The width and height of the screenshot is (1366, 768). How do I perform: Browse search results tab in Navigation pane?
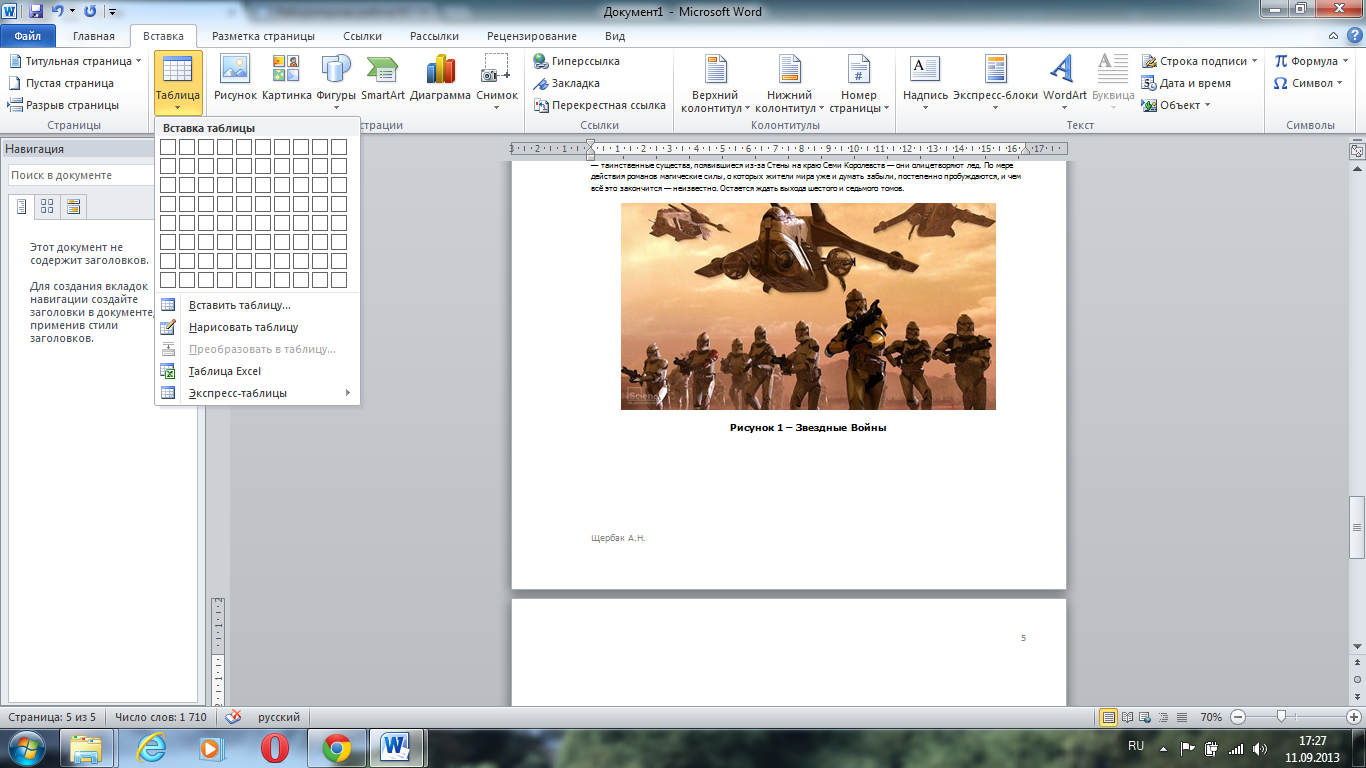pos(73,207)
